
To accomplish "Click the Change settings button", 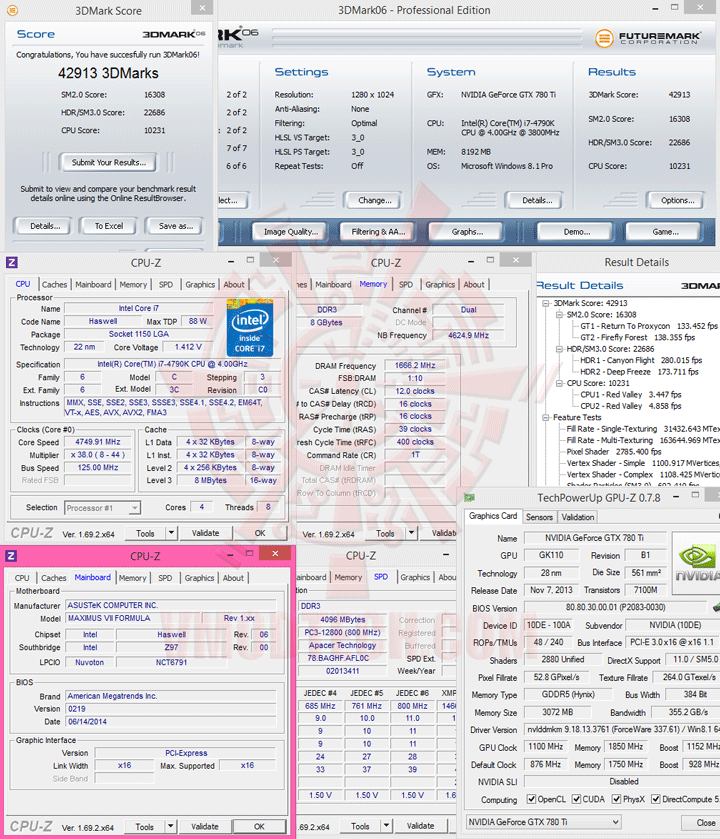I will (374, 200).
